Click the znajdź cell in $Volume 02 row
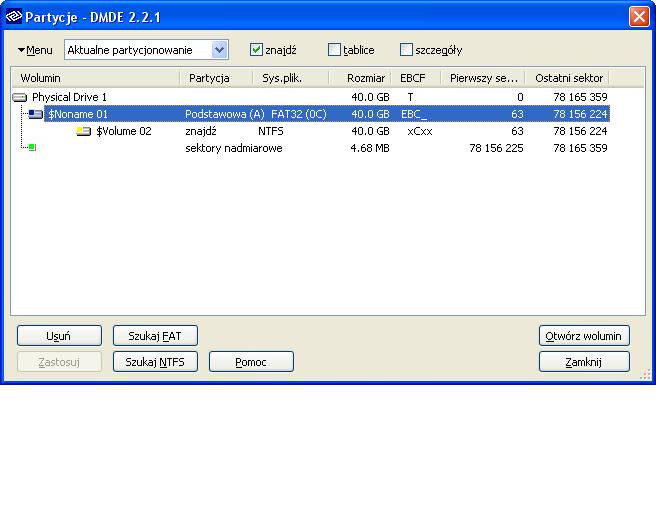 pyautogui.click(x=201, y=131)
